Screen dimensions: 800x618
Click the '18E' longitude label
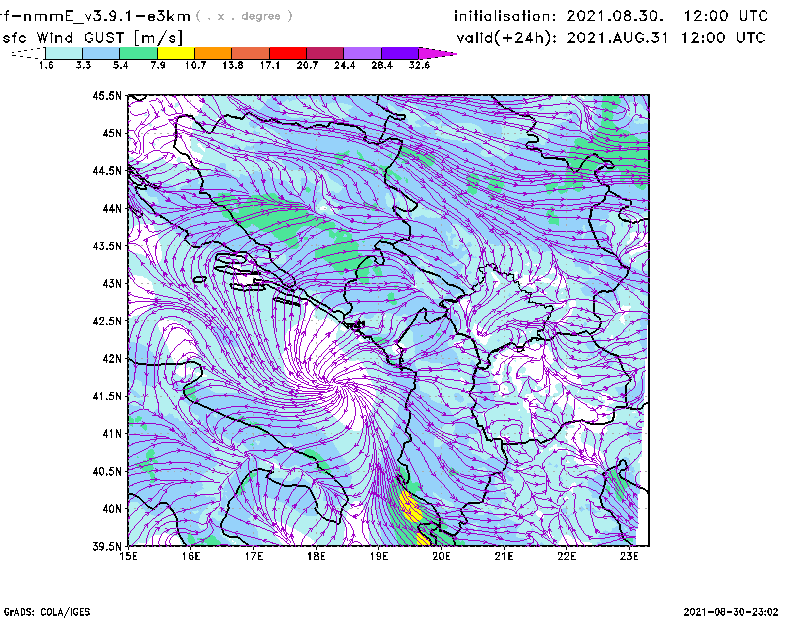coord(316,556)
